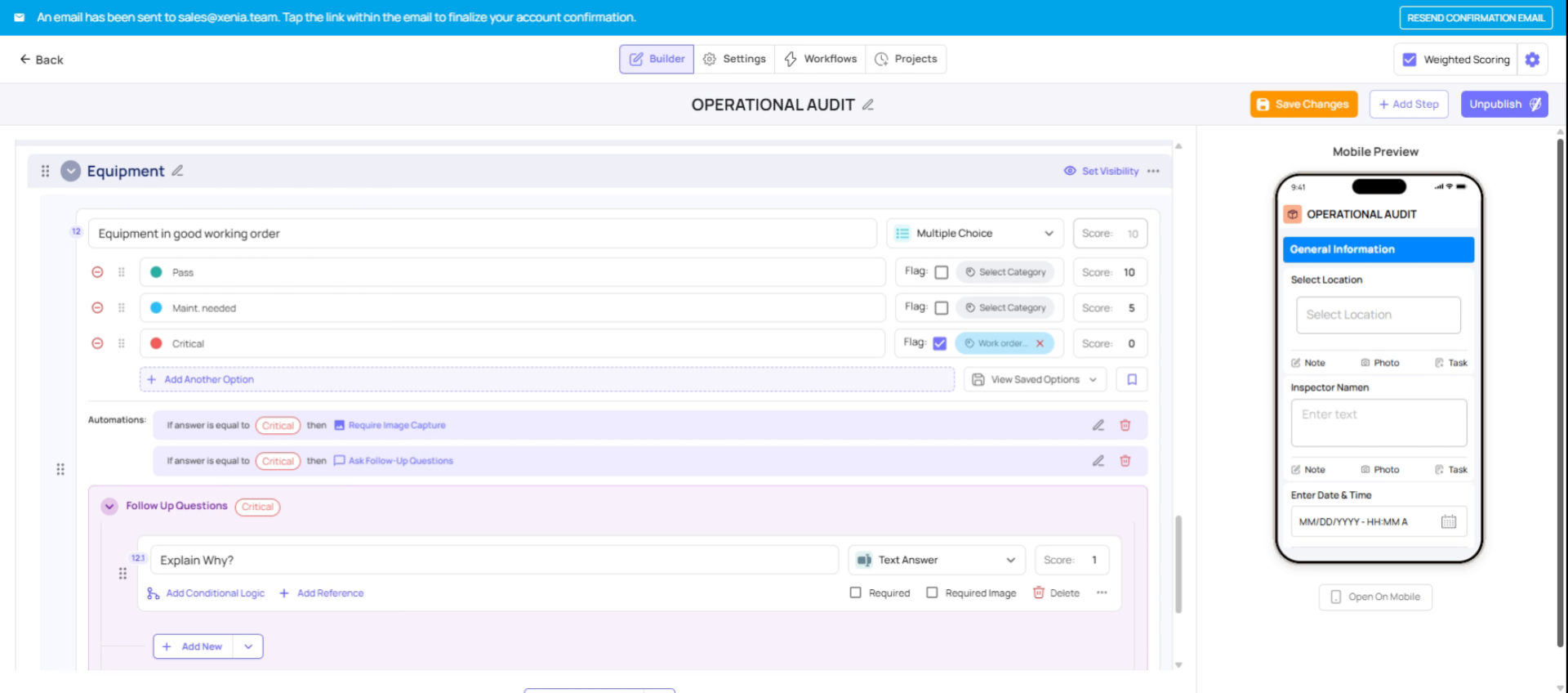The height and width of the screenshot is (693, 1568).
Task: Open the Workflows tab
Action: [x=820, y=59]
